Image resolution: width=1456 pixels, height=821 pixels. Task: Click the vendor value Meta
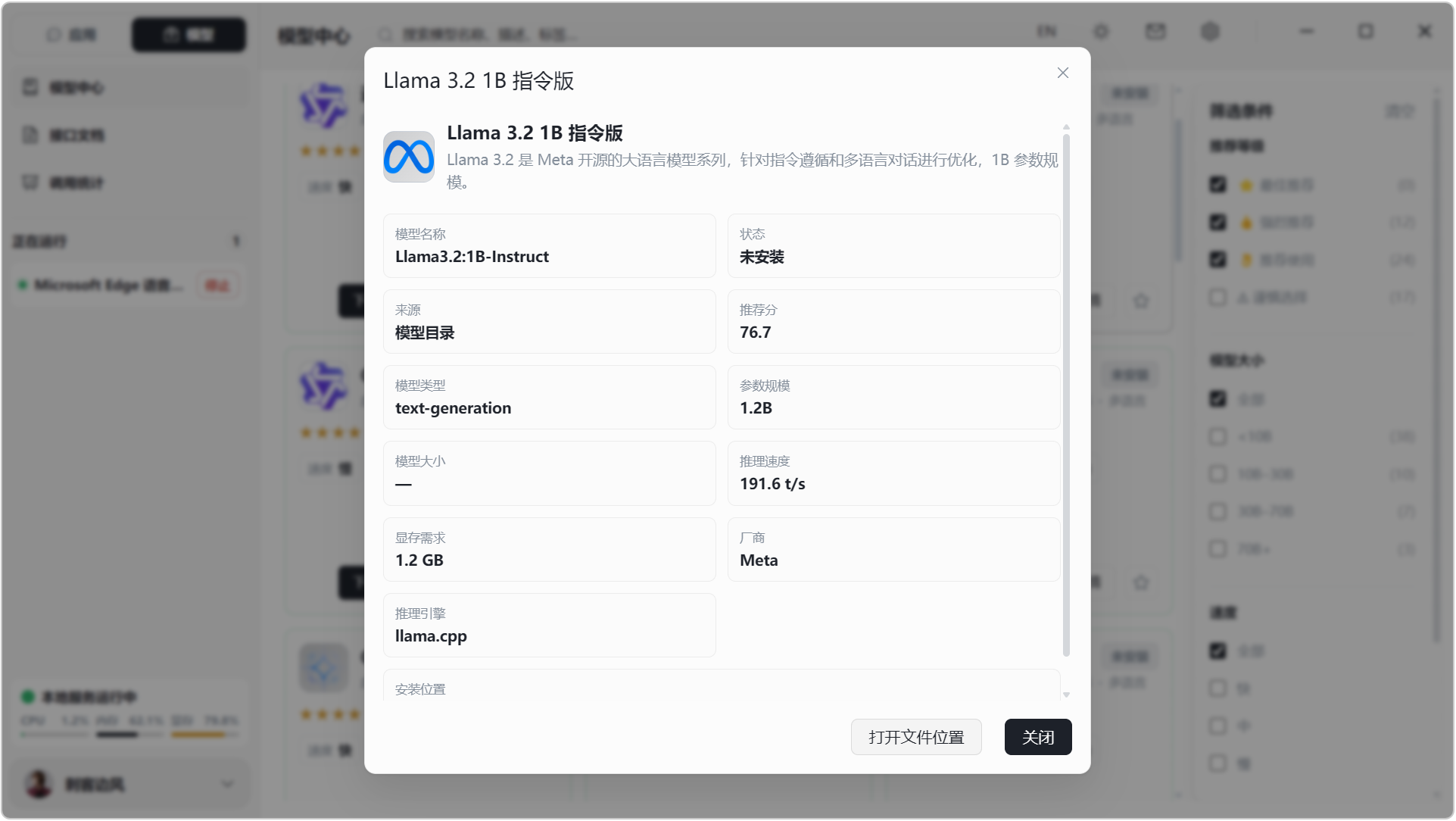pos(759,561)
